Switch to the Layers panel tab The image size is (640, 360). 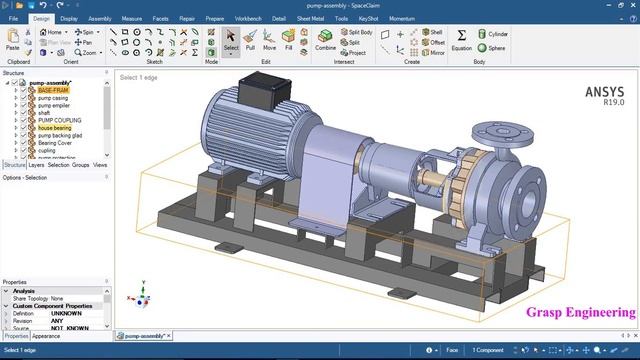[36, 165]
